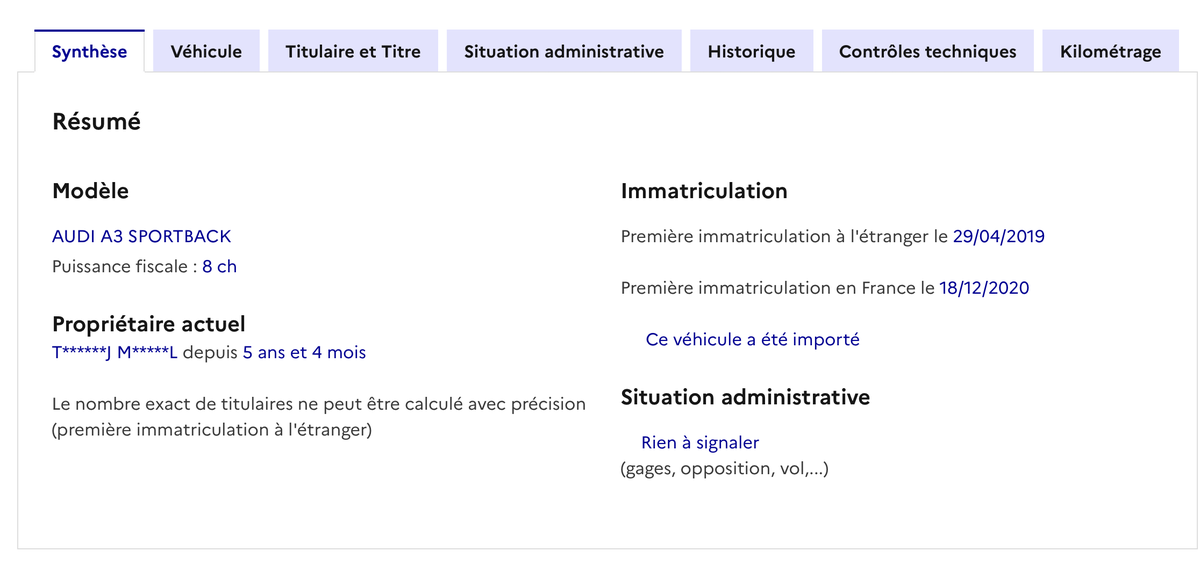Open the Historique tab

click(x=751, y=52)
